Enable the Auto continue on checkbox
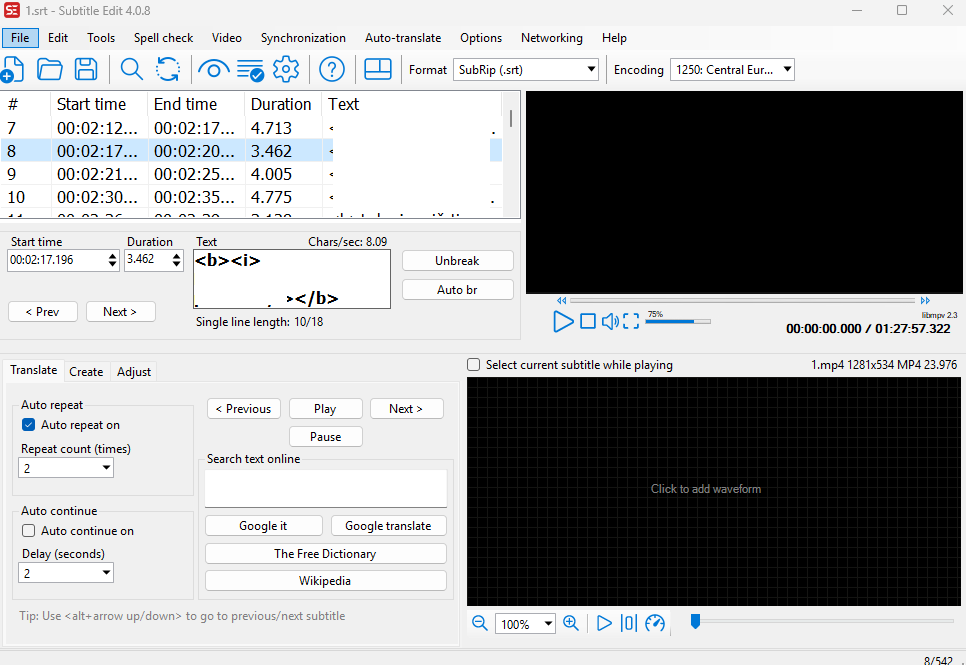 (x=29, y=531)
